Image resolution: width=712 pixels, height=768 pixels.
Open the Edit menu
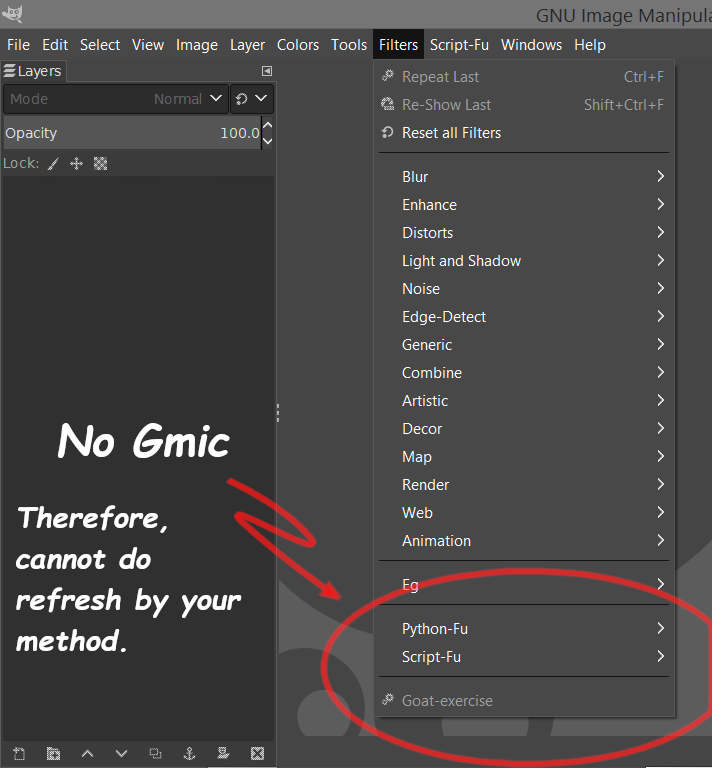pos(55,45)
